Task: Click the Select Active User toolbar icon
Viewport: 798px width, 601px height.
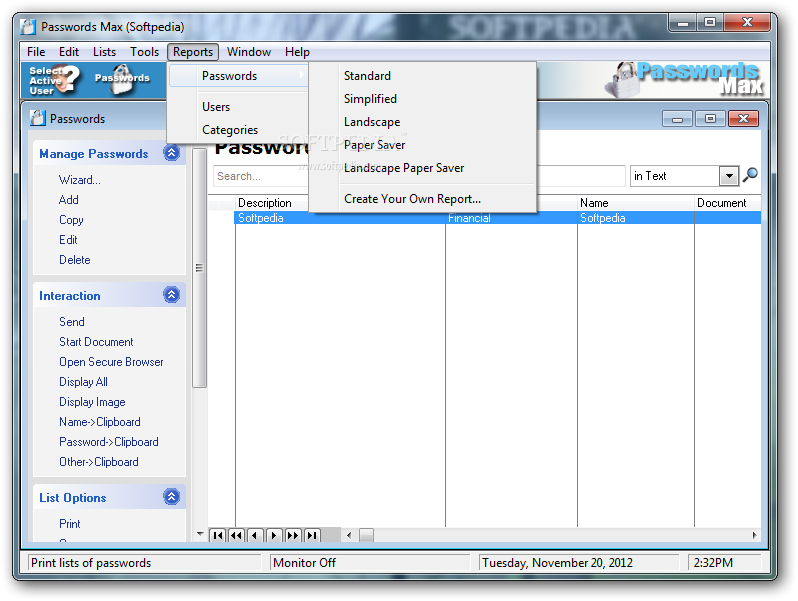Action: pyautogui.click(x=55, y=80)
